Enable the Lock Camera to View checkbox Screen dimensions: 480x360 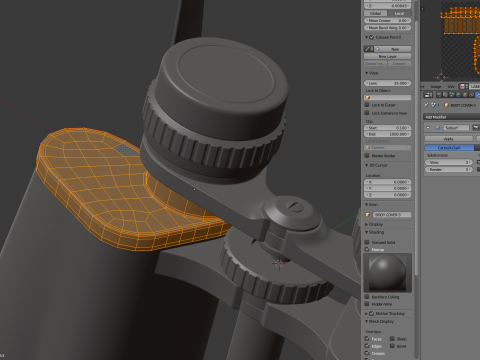tap(367, 113)
